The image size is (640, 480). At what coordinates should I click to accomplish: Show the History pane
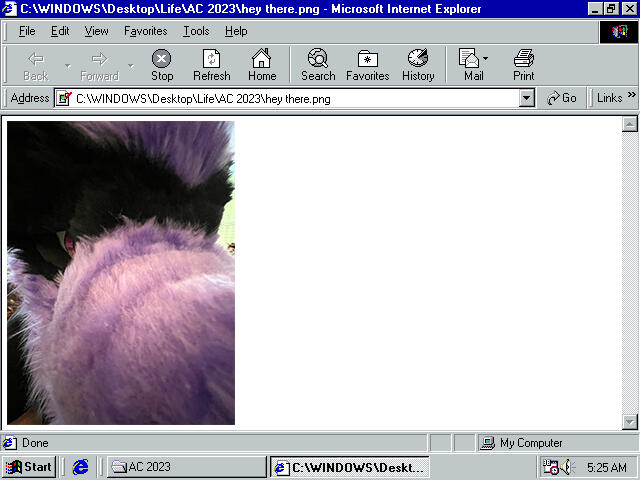[418, 65]
